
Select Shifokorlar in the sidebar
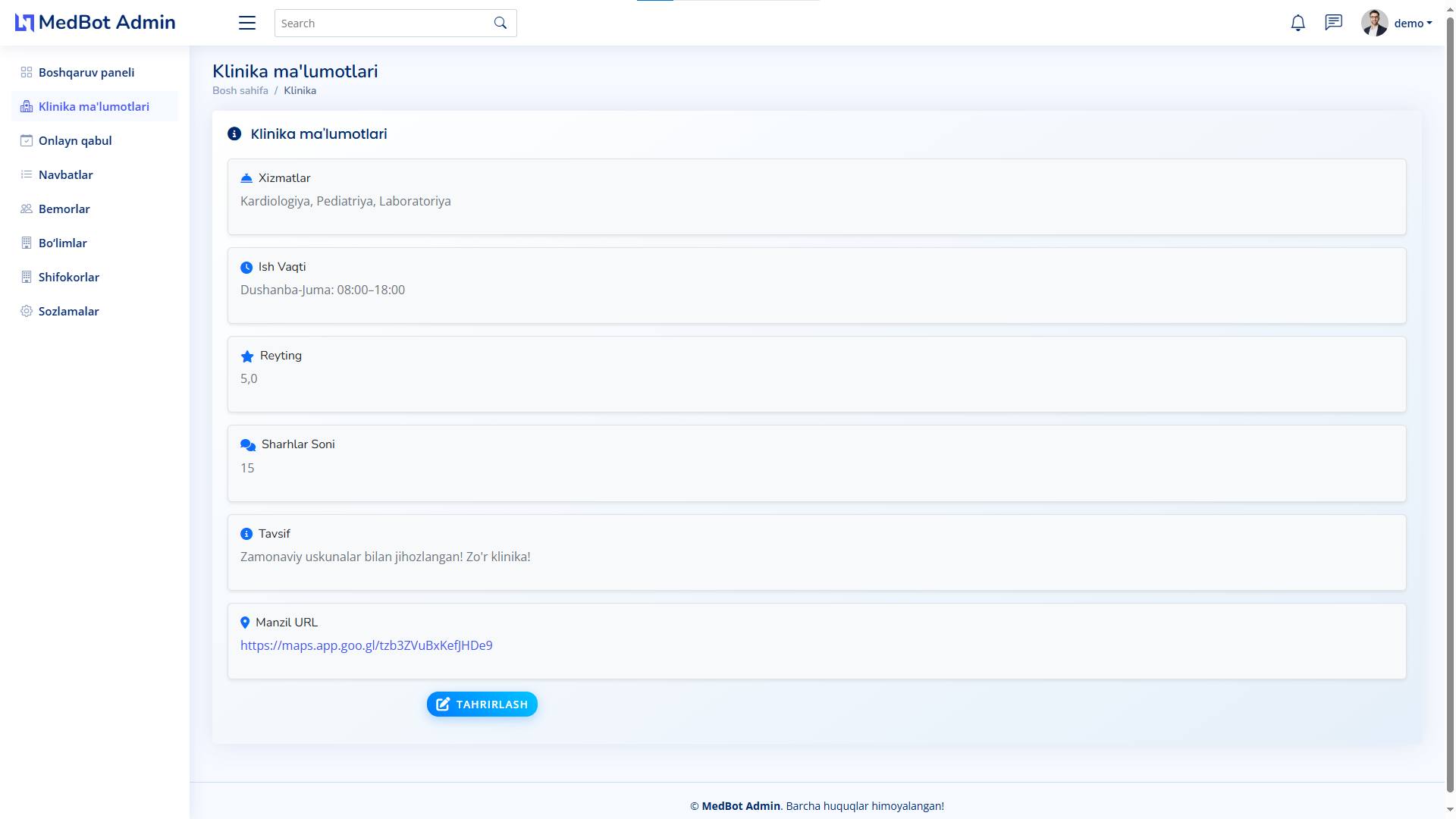(69, 278)
